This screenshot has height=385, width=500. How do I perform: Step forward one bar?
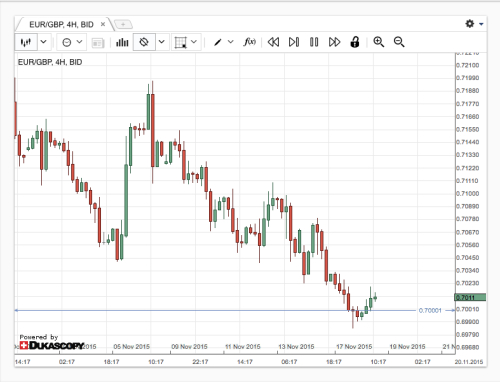(294, 42)
